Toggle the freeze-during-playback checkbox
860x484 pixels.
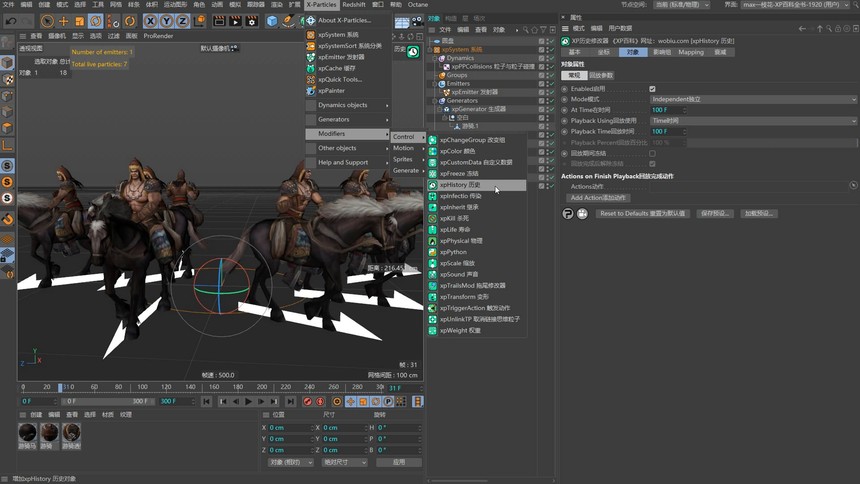pyautogui.click(x=652, y=154)
